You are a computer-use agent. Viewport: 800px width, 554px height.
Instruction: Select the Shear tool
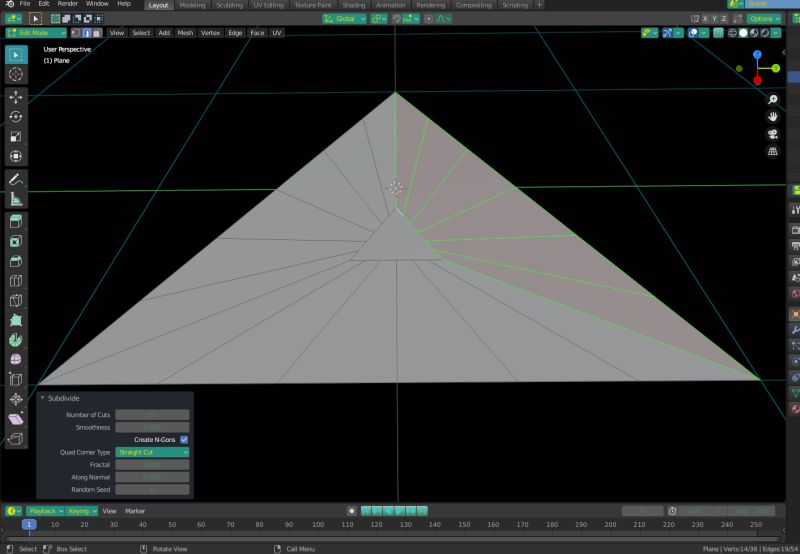[x=16, y=419]
